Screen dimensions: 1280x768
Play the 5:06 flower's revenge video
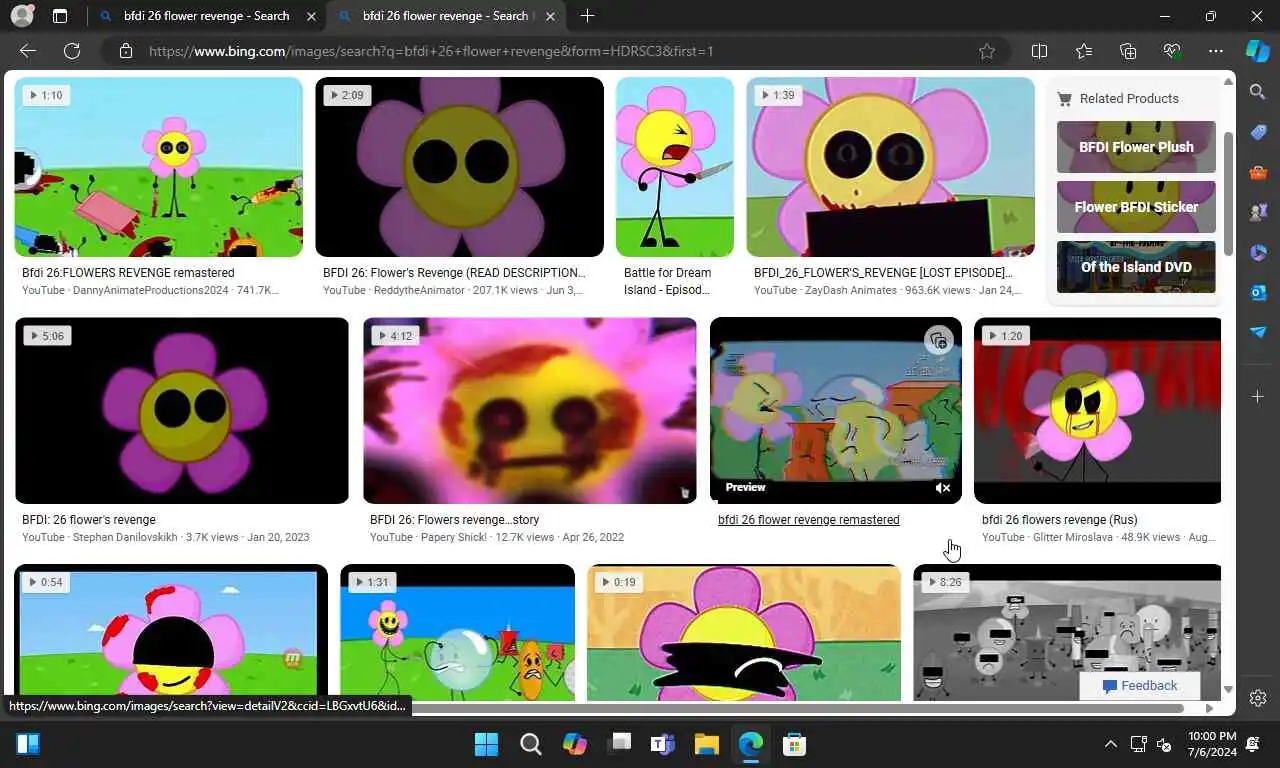pos(182,411)
